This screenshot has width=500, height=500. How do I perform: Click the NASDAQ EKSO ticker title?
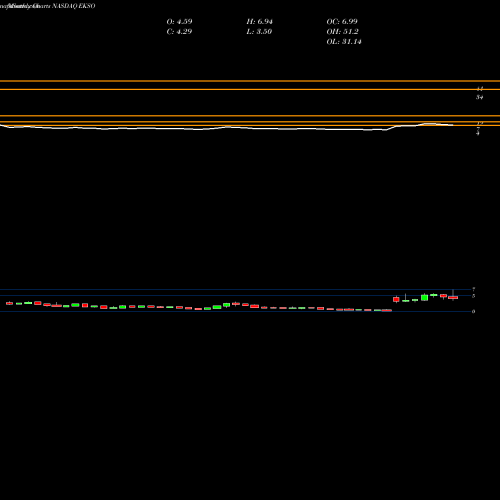tap(74, 6)
